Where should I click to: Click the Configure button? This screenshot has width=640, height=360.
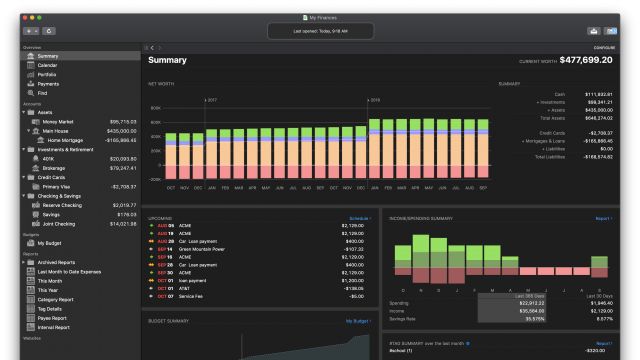point(604,48)
